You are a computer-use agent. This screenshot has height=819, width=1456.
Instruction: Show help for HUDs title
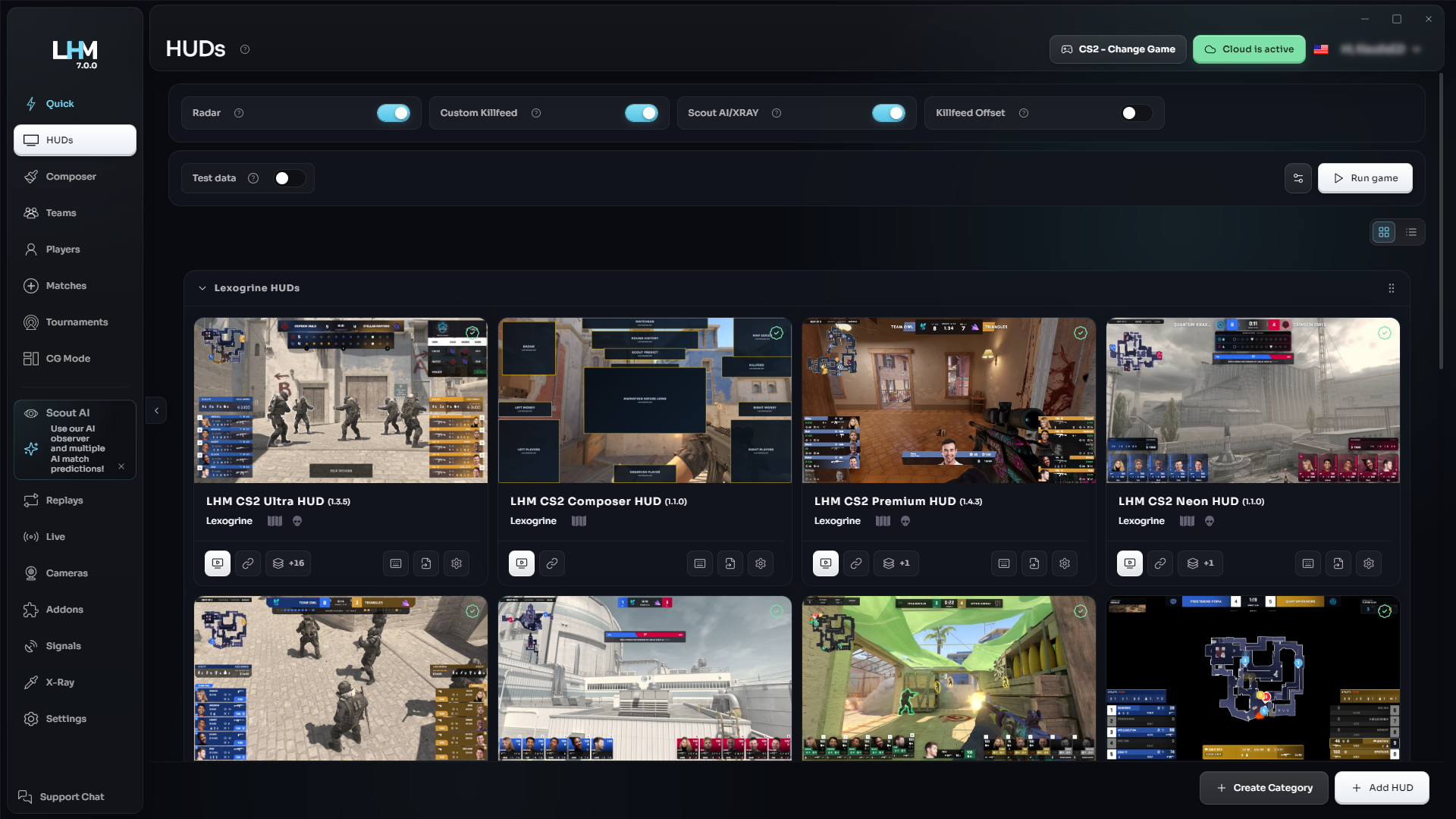(245, 49)
